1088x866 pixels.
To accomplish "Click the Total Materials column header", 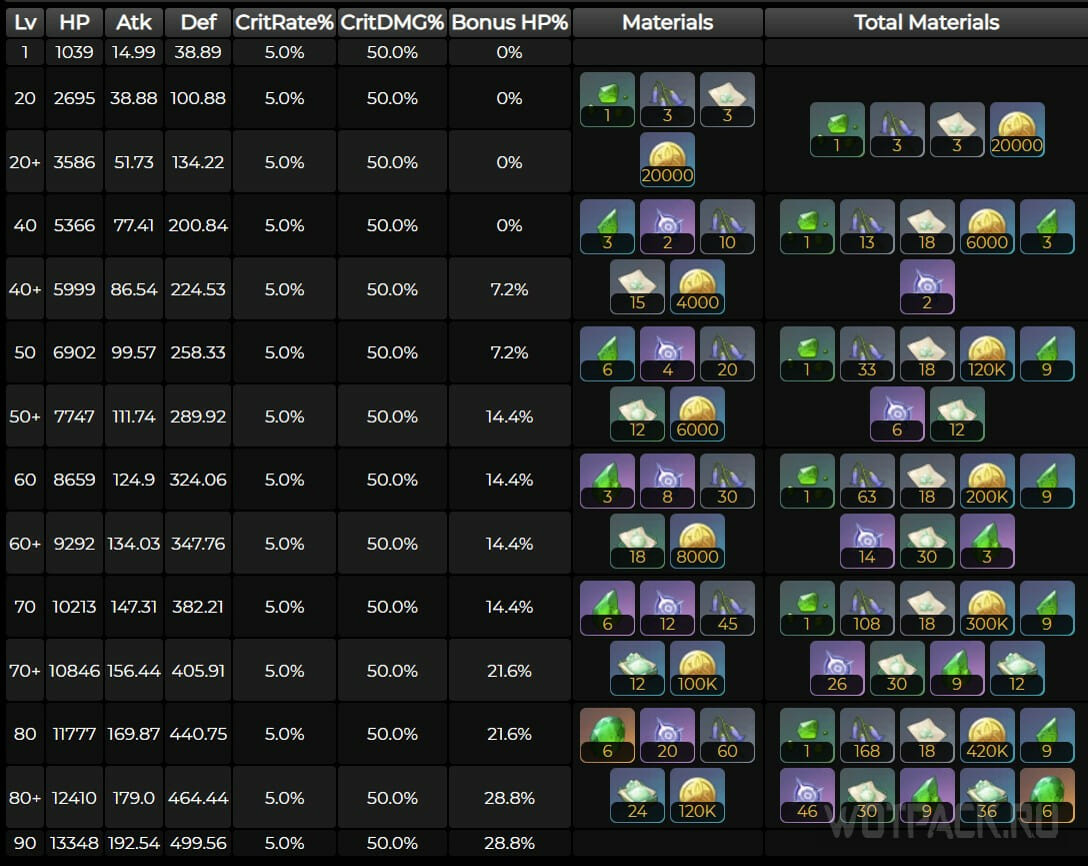I will [926, 22].
